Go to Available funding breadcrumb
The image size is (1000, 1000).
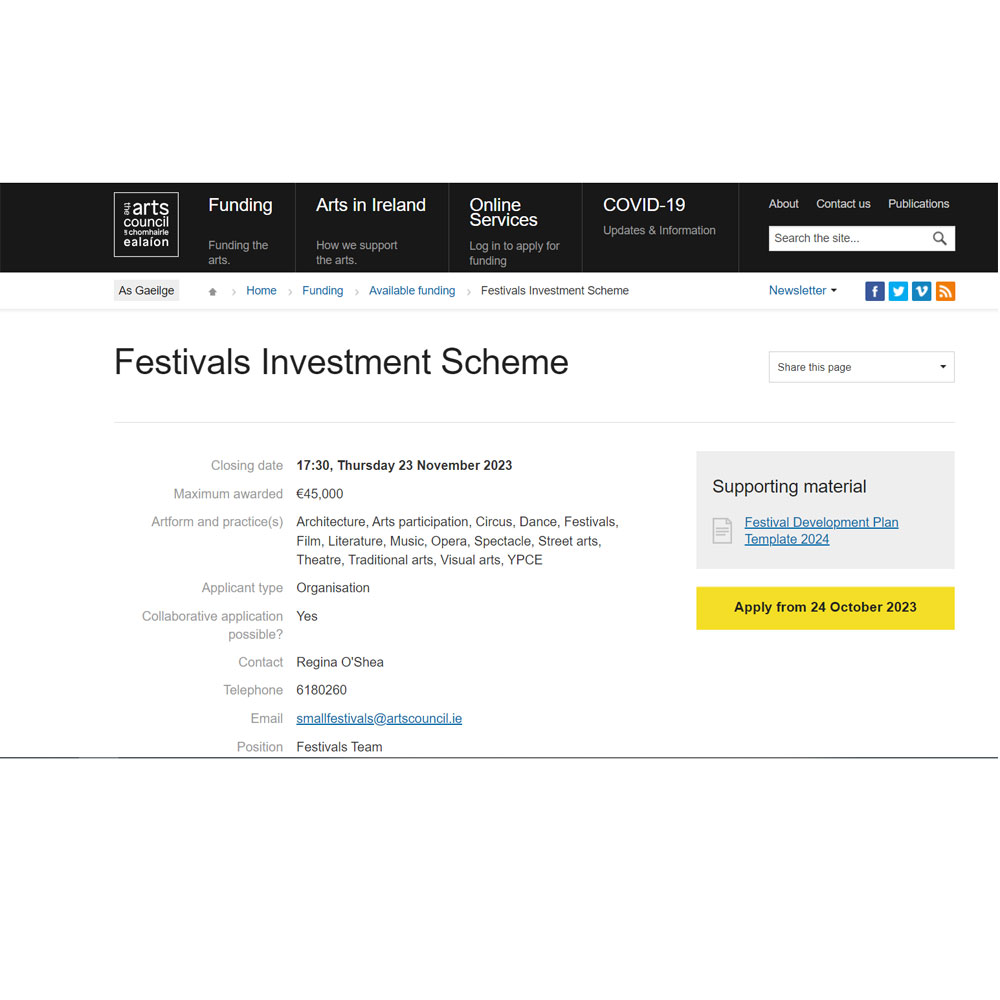tap(412, 291)
